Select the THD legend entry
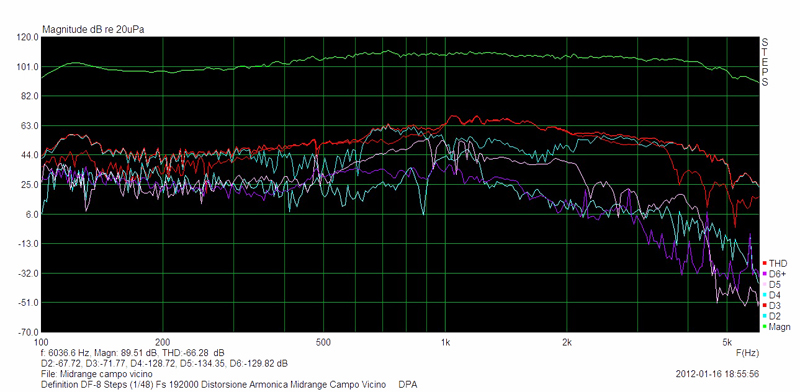800x392 pixels. [x=775, y=263]
